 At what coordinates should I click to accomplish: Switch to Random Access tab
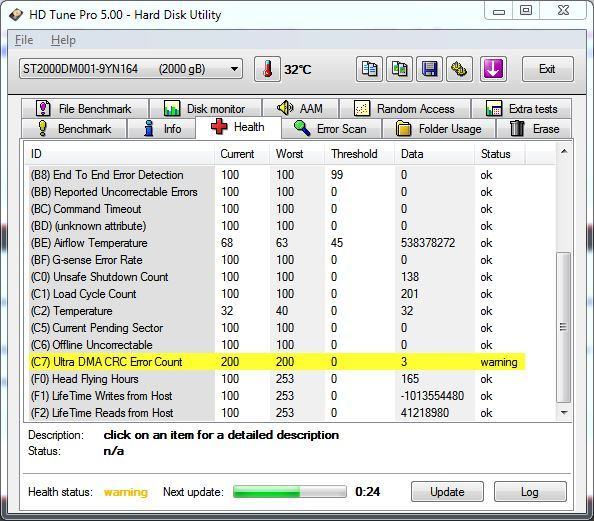(x=405, y=109)
